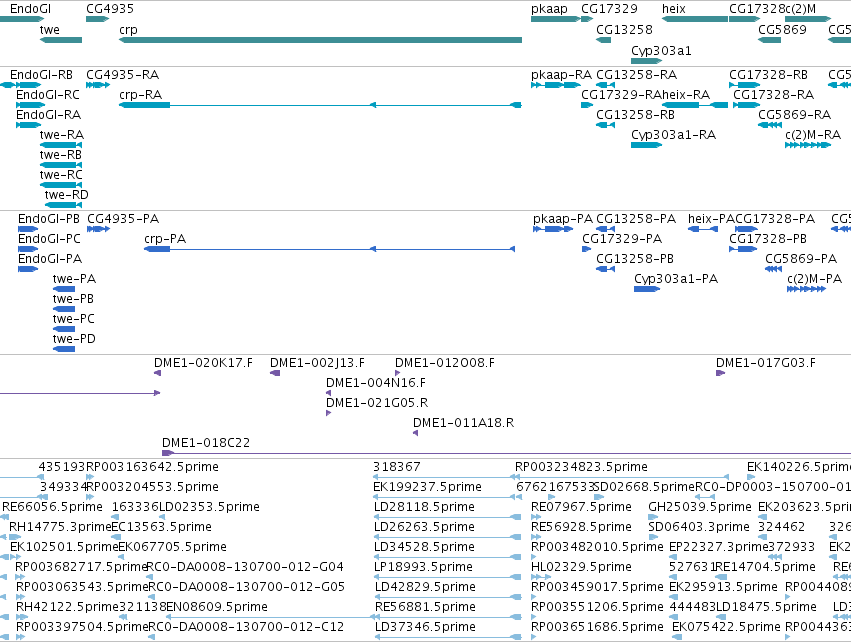
Task: Select the CG13258-RB transcript
Action: 605,125
